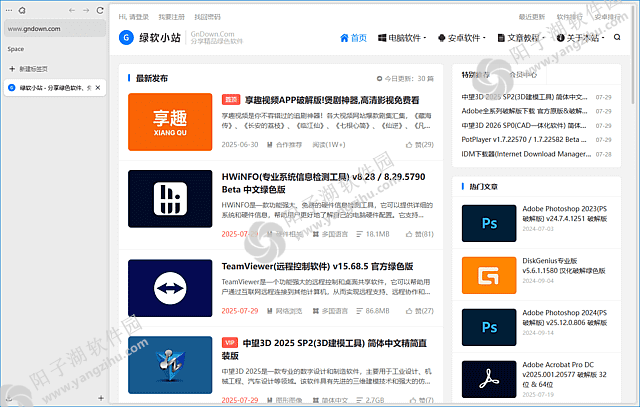Open the HWiNFO v8.28 article title
The width and height of the screenshot is (640, 407).
(324, 183)
